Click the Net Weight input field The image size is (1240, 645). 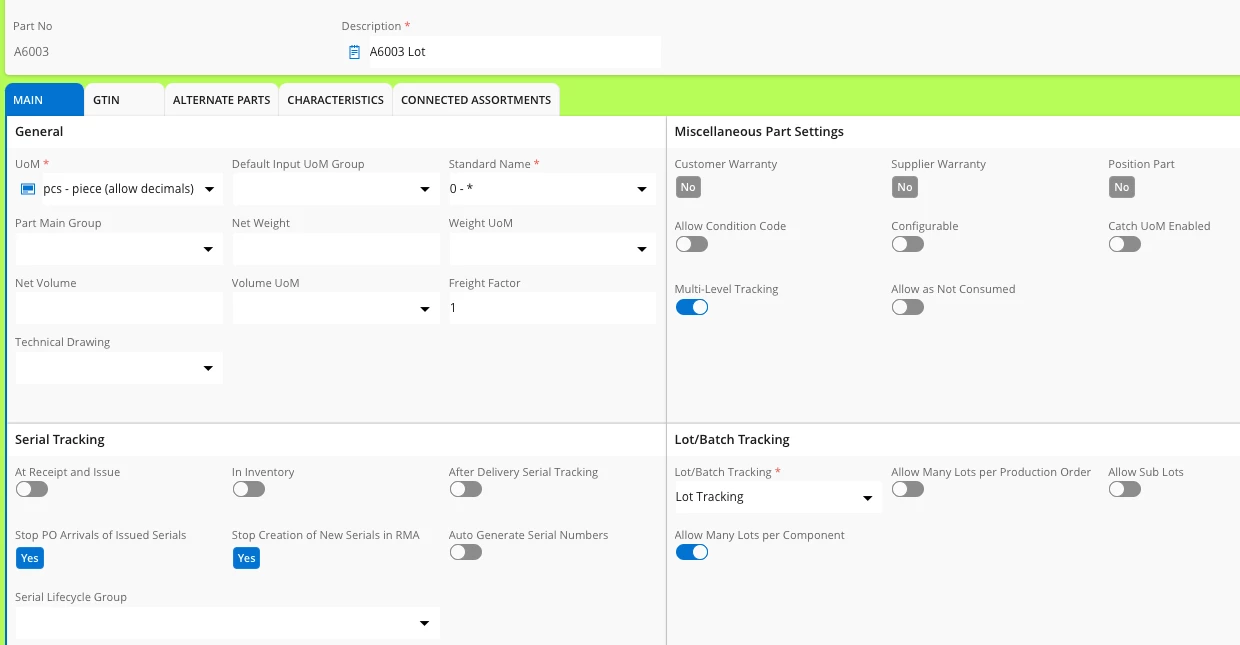click(335, 249)
